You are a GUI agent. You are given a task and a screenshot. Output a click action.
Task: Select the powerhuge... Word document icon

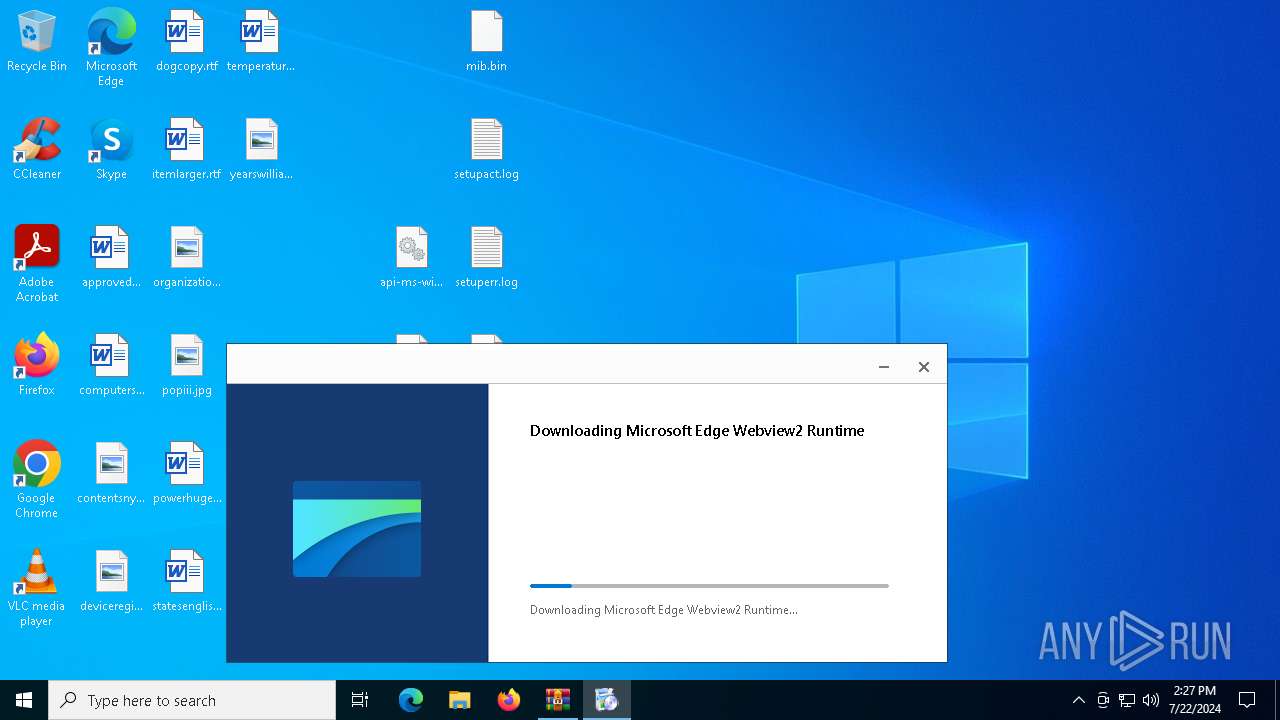186,474
